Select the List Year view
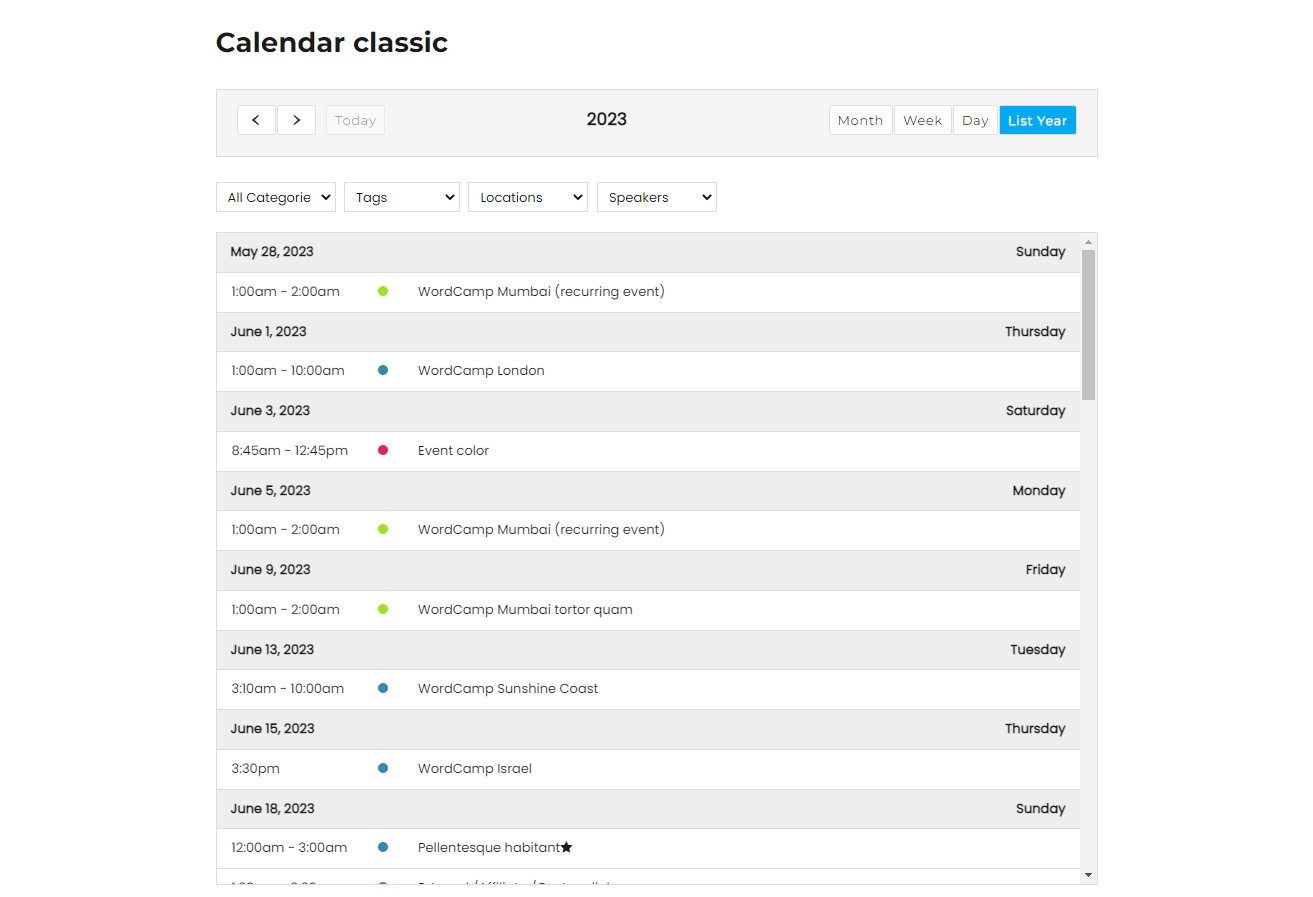The width and height of the screenshot is (1313, 897). tap(1037, 120)
